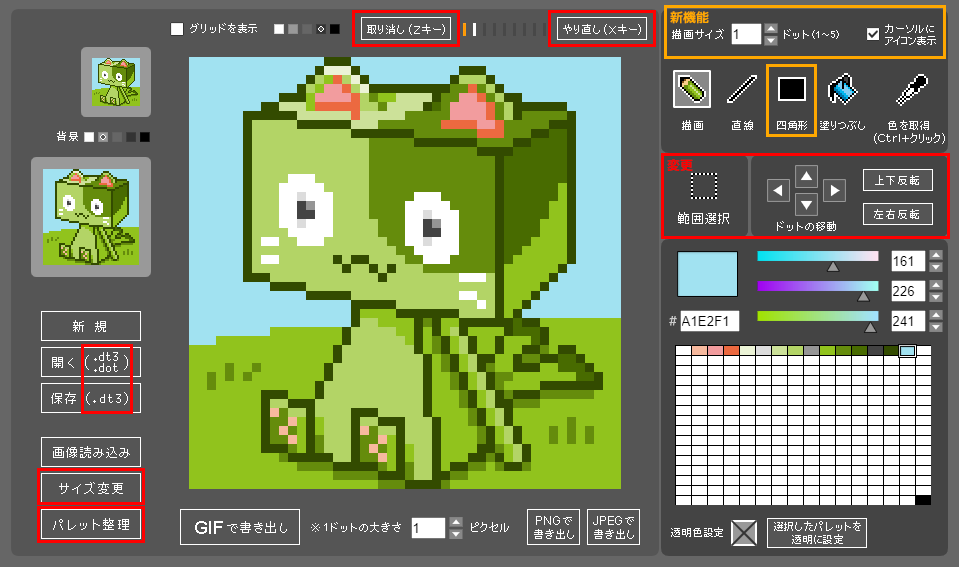This screenshot has width=959, height=567.
Task: Move dots down with the down arrow
Action: (x=806, y=205)
